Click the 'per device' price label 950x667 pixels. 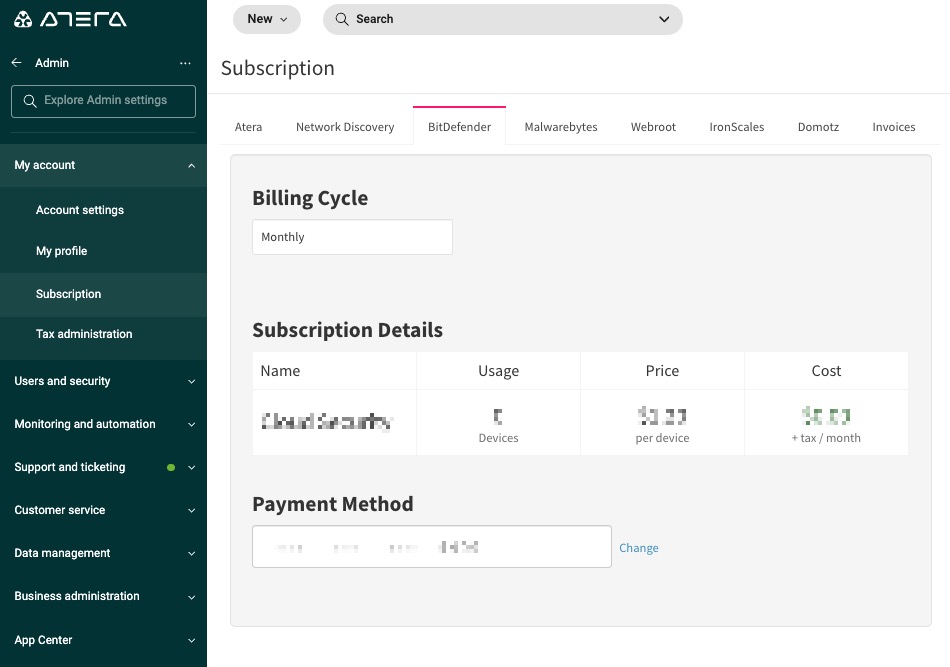pos(662,438)
